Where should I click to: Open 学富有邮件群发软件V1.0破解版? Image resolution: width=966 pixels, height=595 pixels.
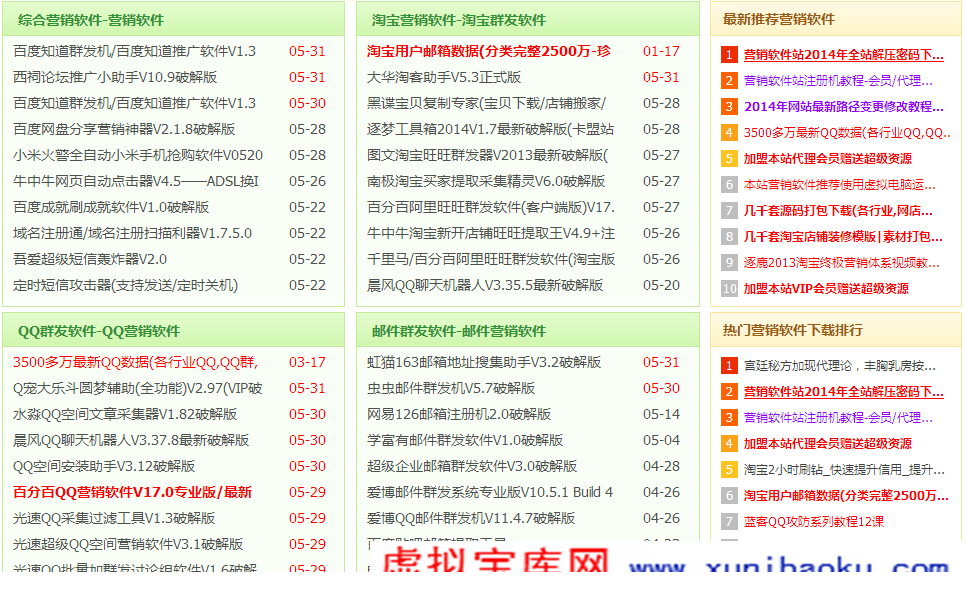tap(465, 440)
